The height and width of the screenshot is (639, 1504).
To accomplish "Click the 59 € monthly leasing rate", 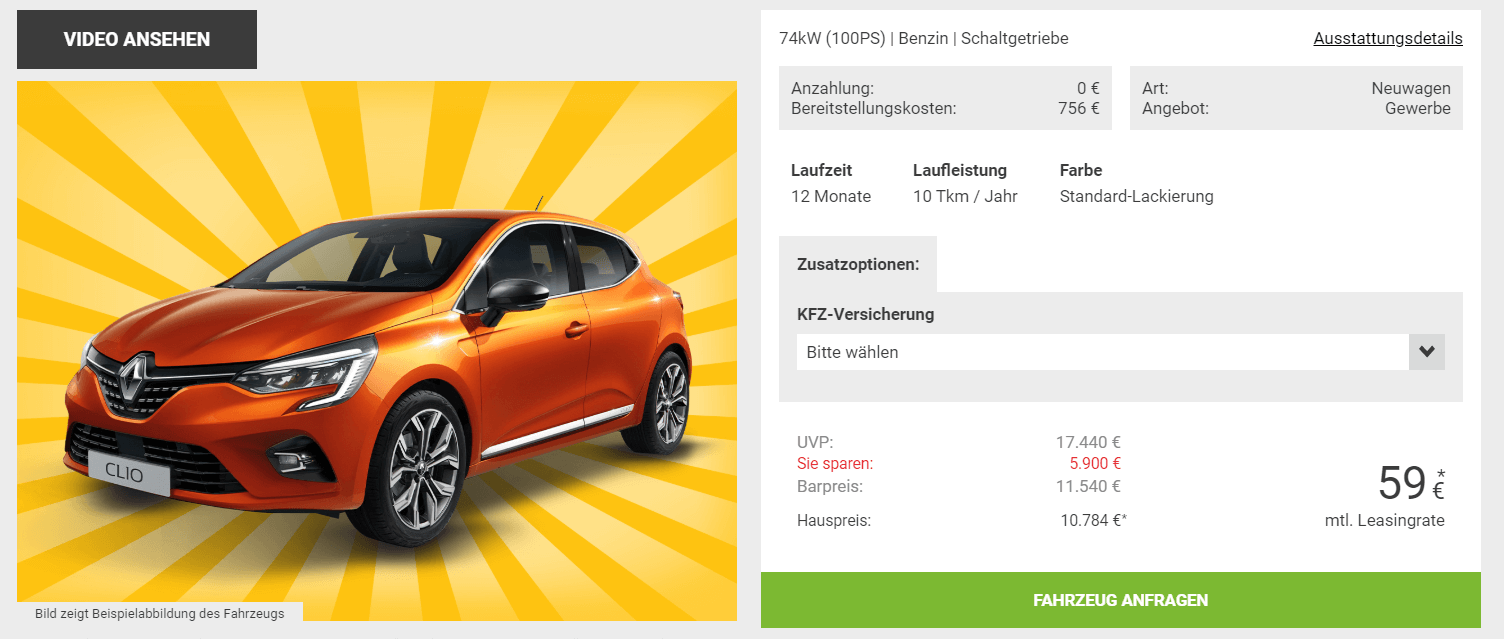I will pos(1411,484).
